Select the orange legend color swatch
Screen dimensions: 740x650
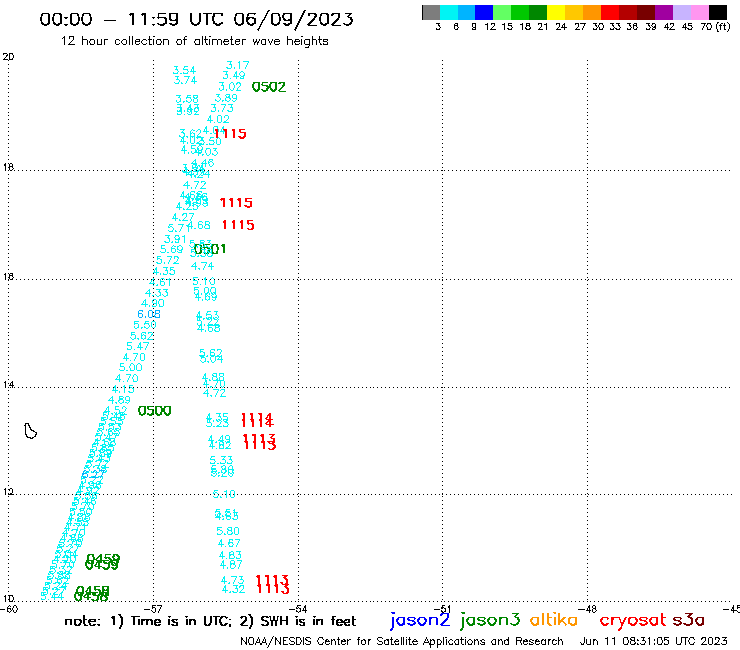[592, 12]
